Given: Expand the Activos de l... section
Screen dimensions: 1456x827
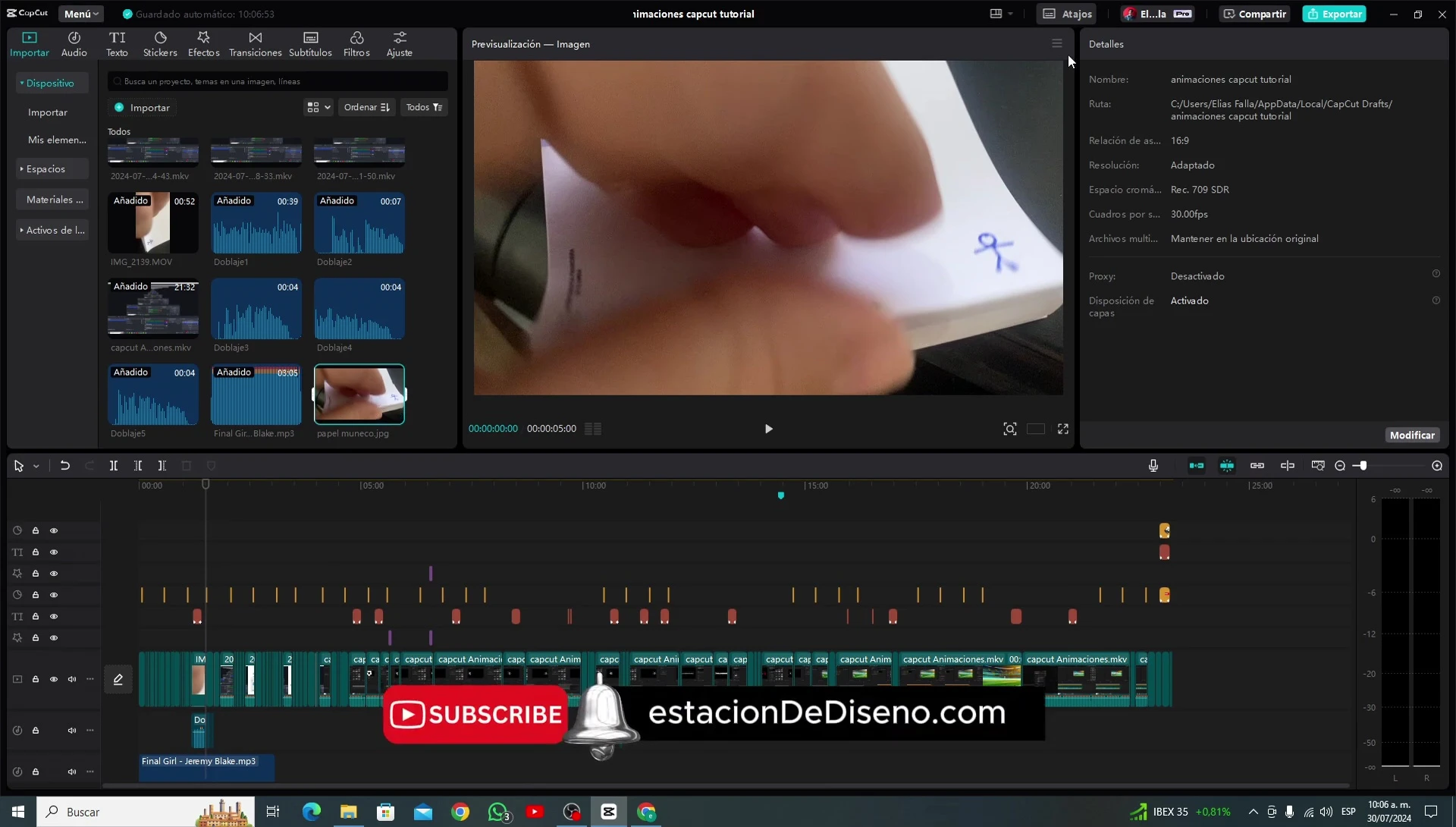Looking at the screenshot, I should (x=52, y=230).
